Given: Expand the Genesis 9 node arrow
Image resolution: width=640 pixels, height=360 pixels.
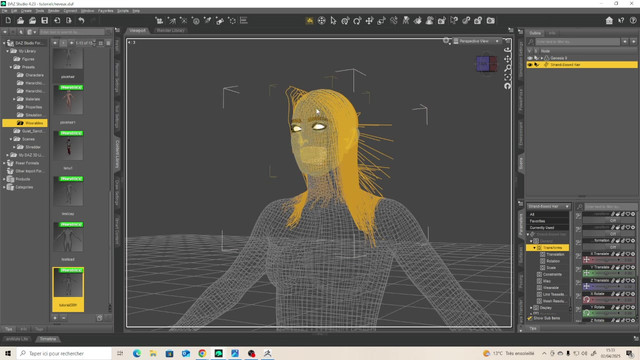Looking at the screenshot, I should 542,58.
